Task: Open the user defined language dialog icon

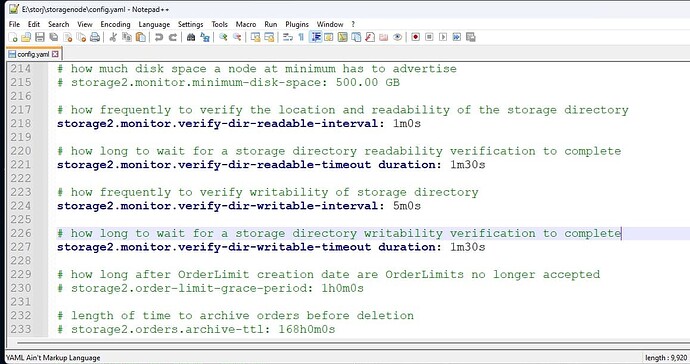Action: (x=329, y=37)
